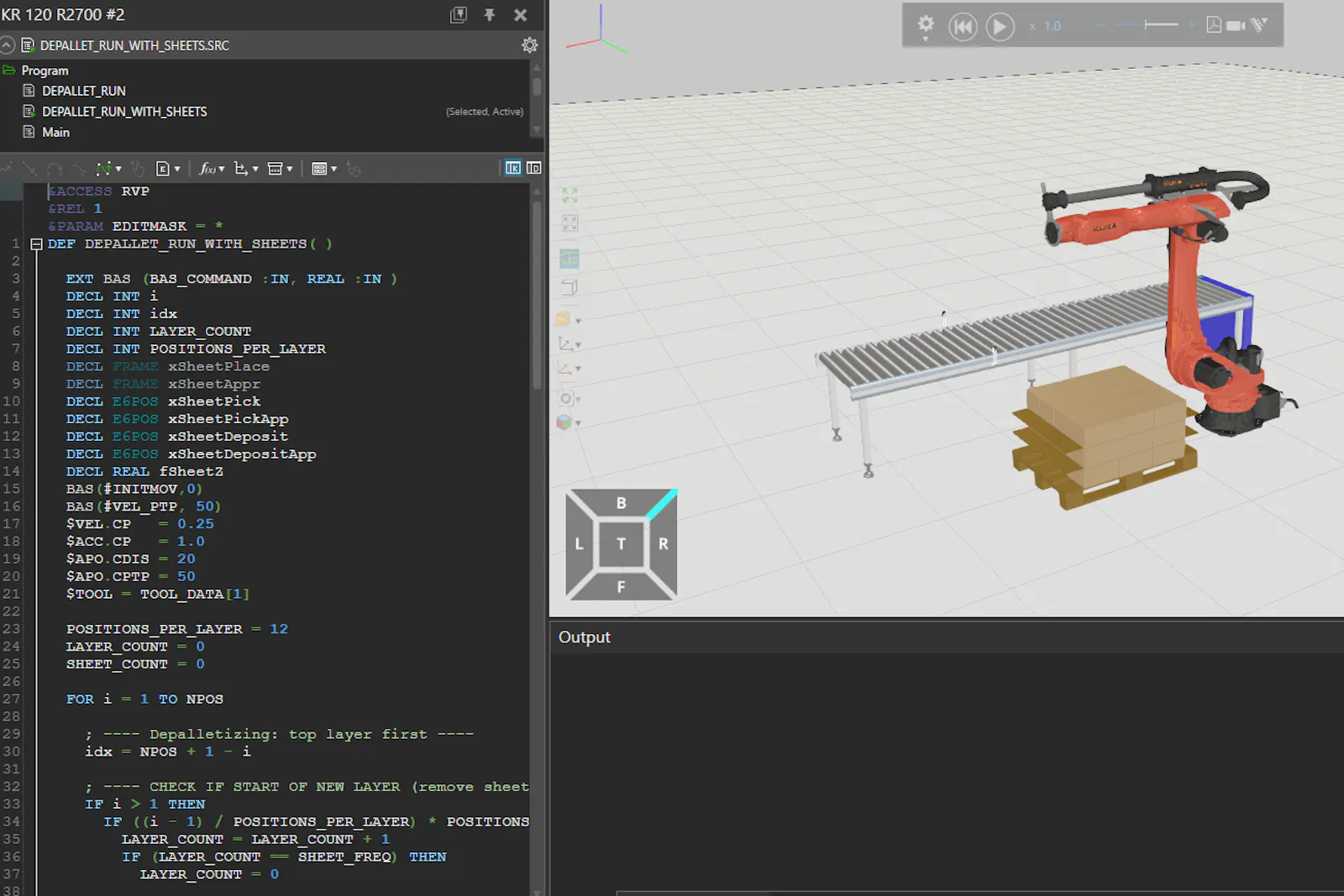This screenshot has width=1344, height=896.
Task: Click the touch-up hand icon
Action: [138, 169]
